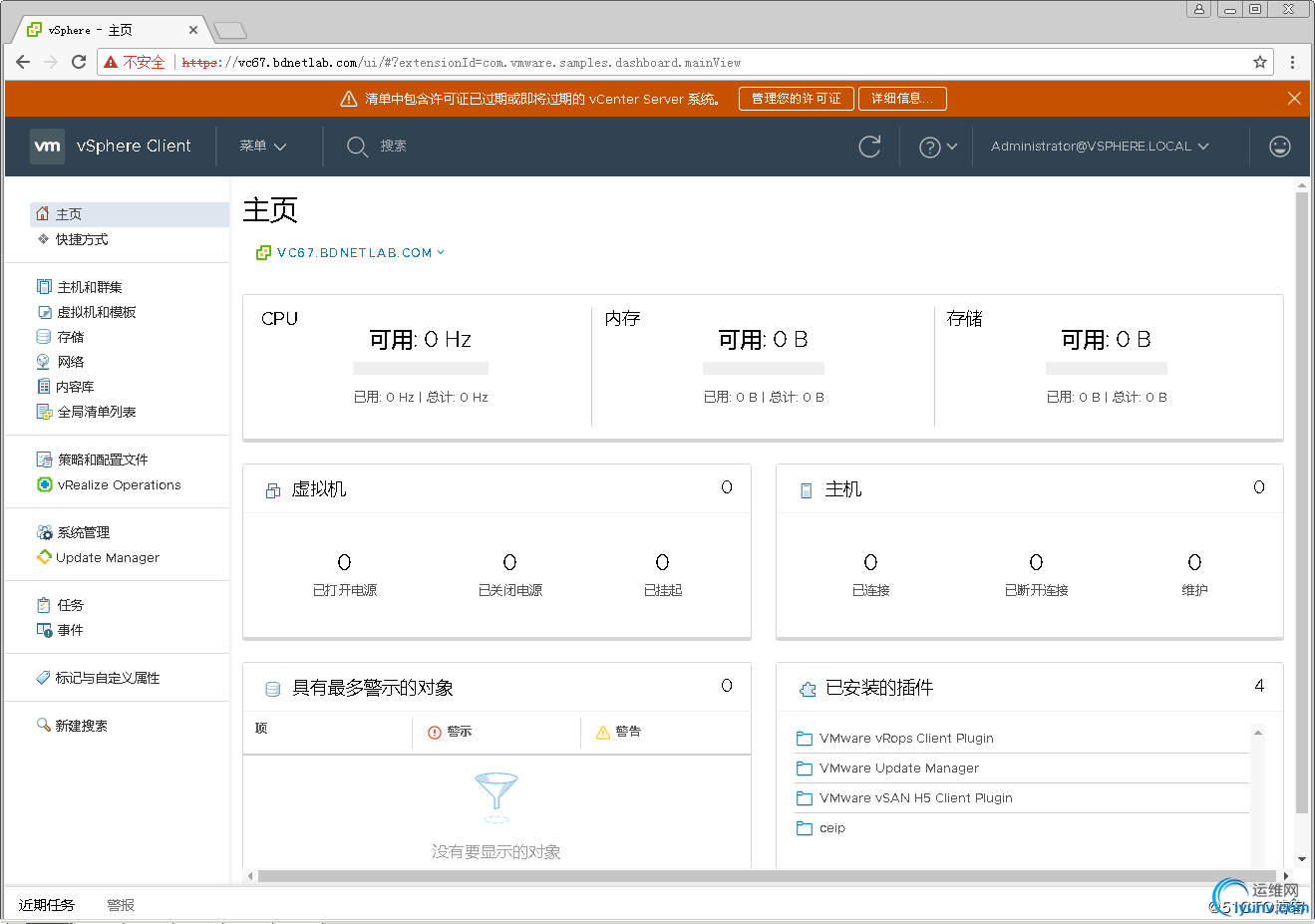This screenshot has height=924, width=1315.
Task: Refresh the vSphere Client view
Action: 869,147
